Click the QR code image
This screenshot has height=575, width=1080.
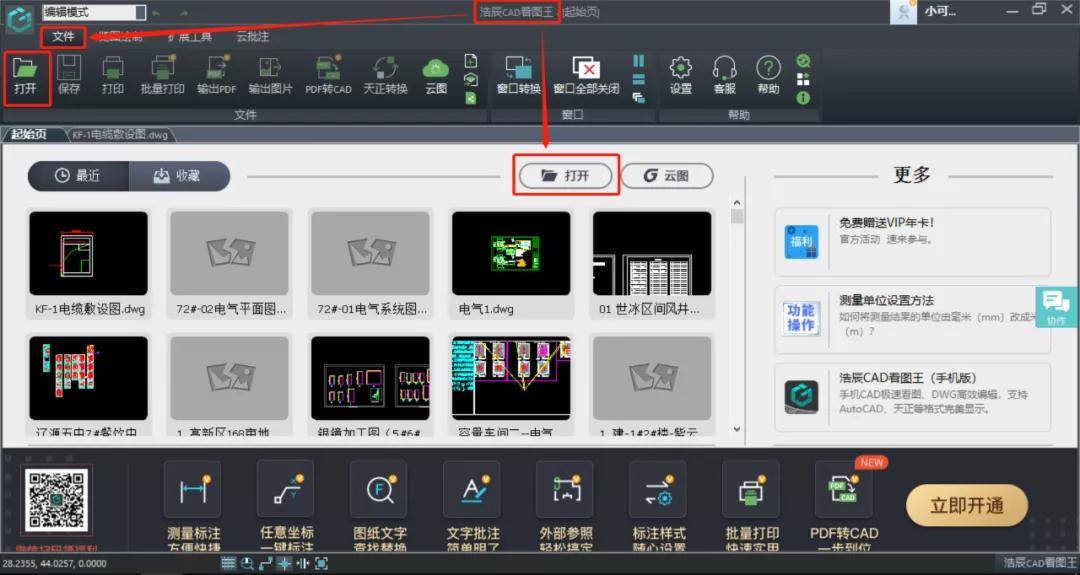click(x=57, y=501)
